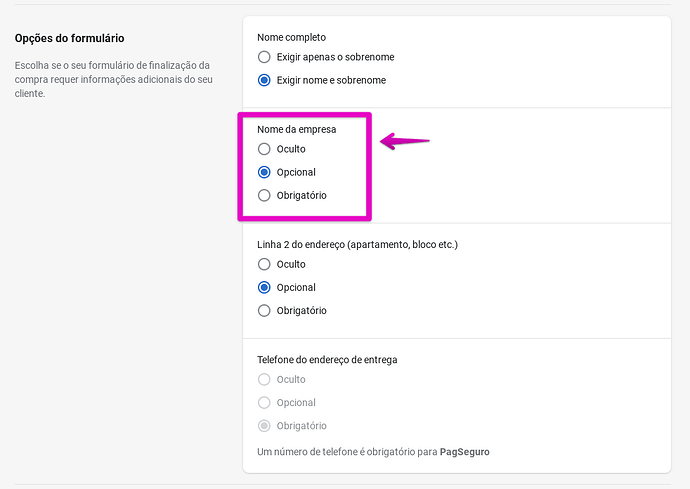This screenshot has height=489, width=690.
Task: Click disabled Obrigatório option under Telefone
Action: (264, 425)
